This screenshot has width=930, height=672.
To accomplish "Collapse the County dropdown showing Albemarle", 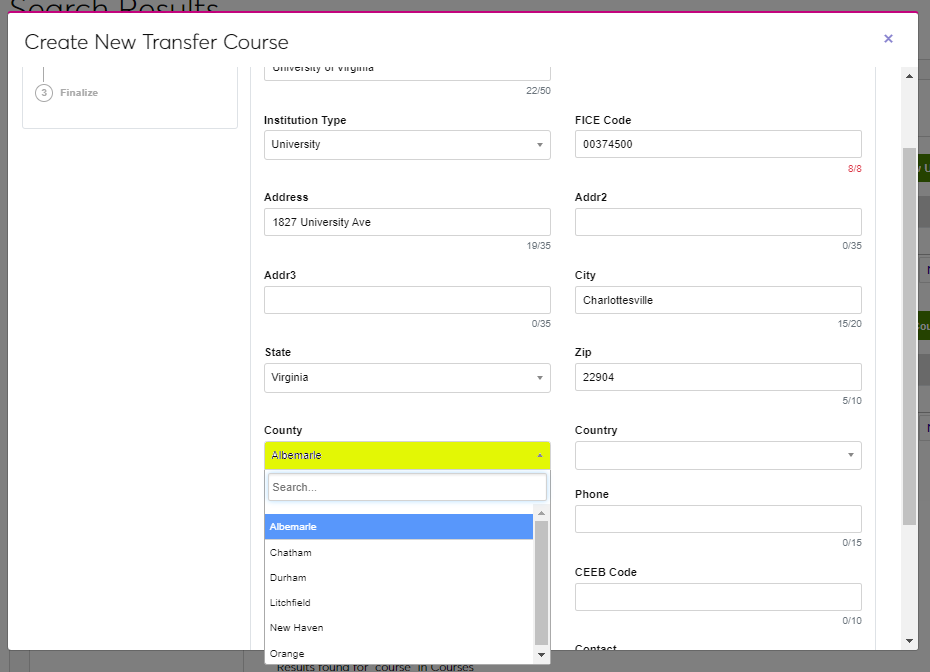I will point(407,456).
